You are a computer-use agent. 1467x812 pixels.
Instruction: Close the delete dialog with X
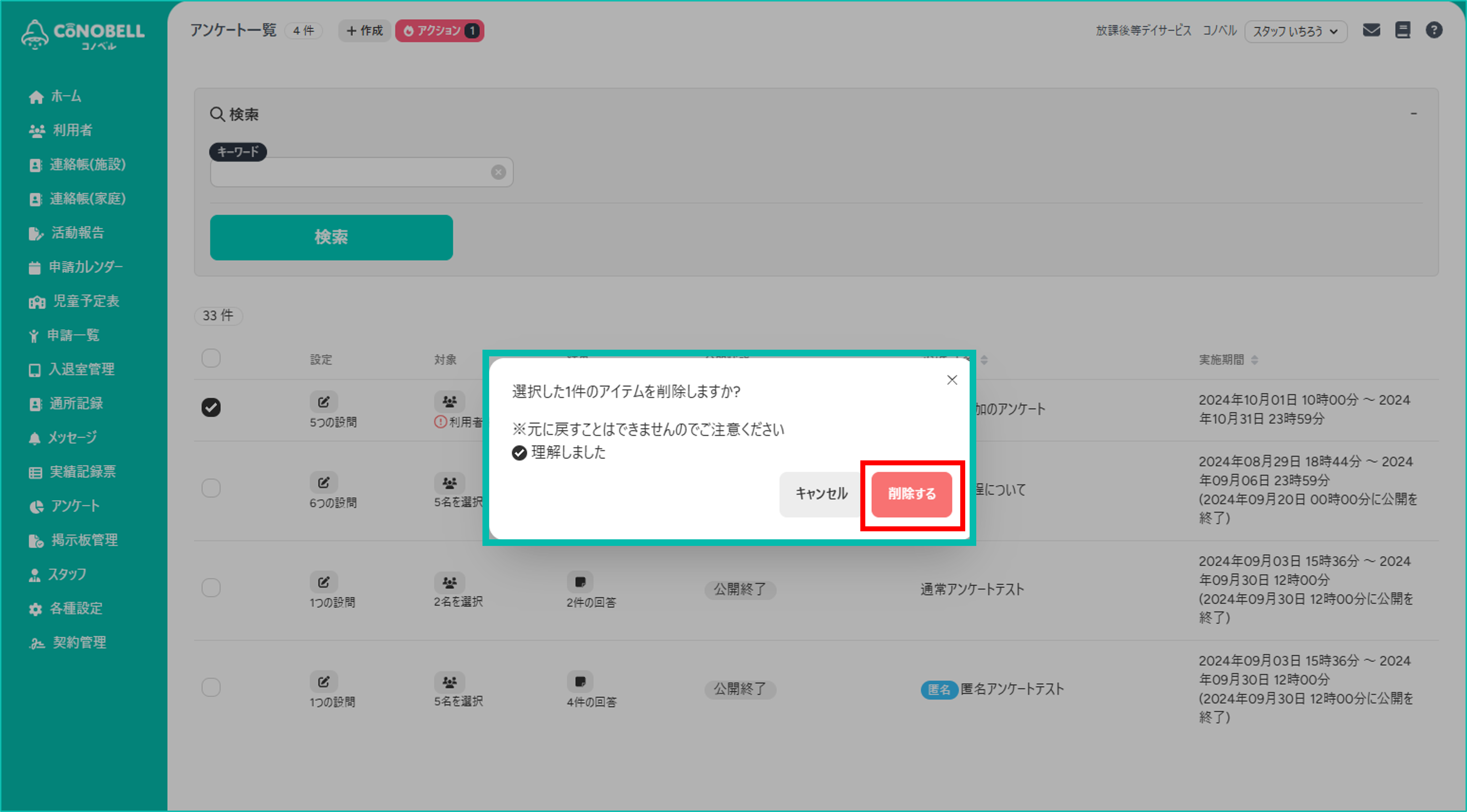(952, 380)
